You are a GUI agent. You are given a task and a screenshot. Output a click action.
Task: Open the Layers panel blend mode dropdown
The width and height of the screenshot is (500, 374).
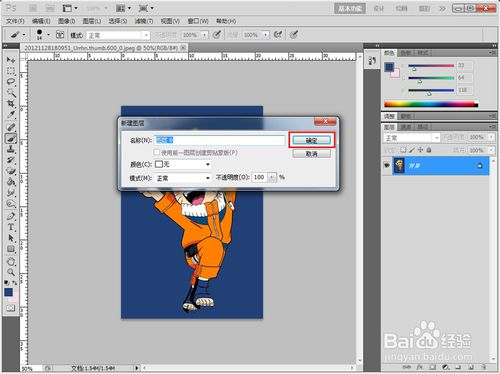(412, 138)
